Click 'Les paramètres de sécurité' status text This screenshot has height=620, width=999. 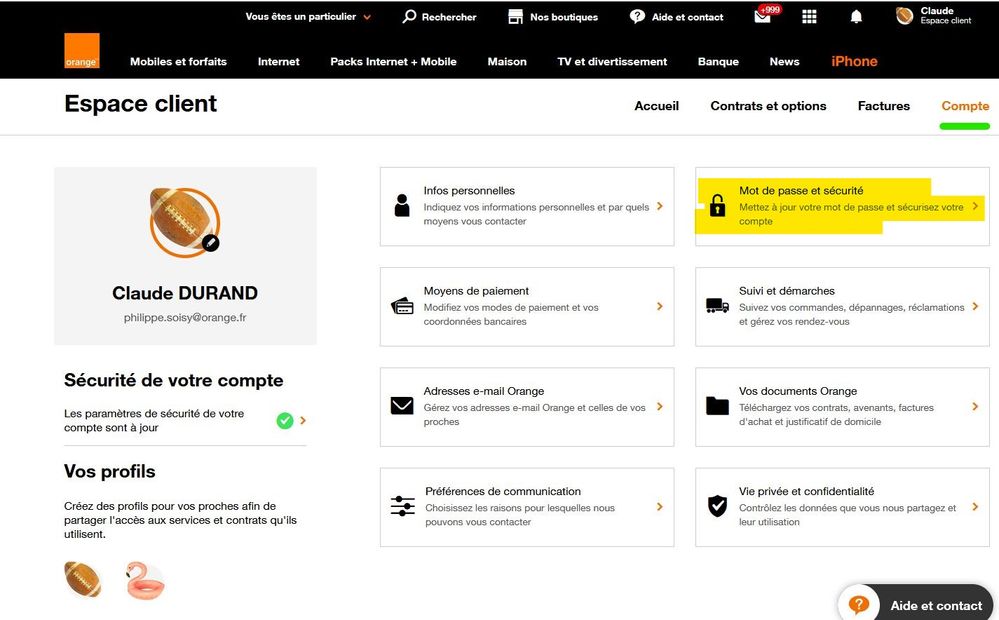coord(154,421)
